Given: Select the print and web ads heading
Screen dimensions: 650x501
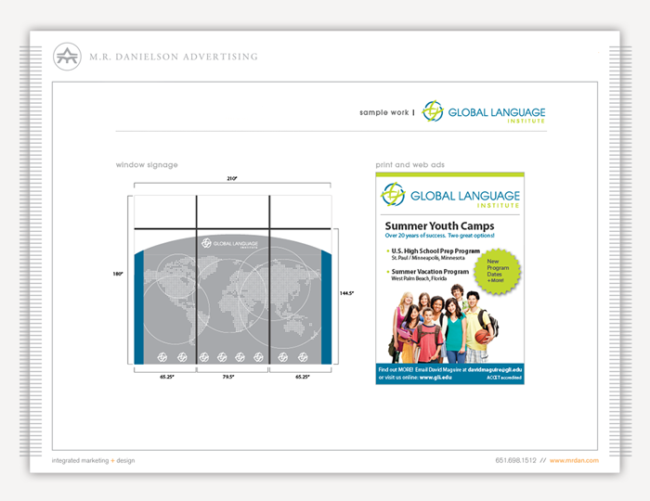Looking at the screenshot, I should tap(409, 164).
